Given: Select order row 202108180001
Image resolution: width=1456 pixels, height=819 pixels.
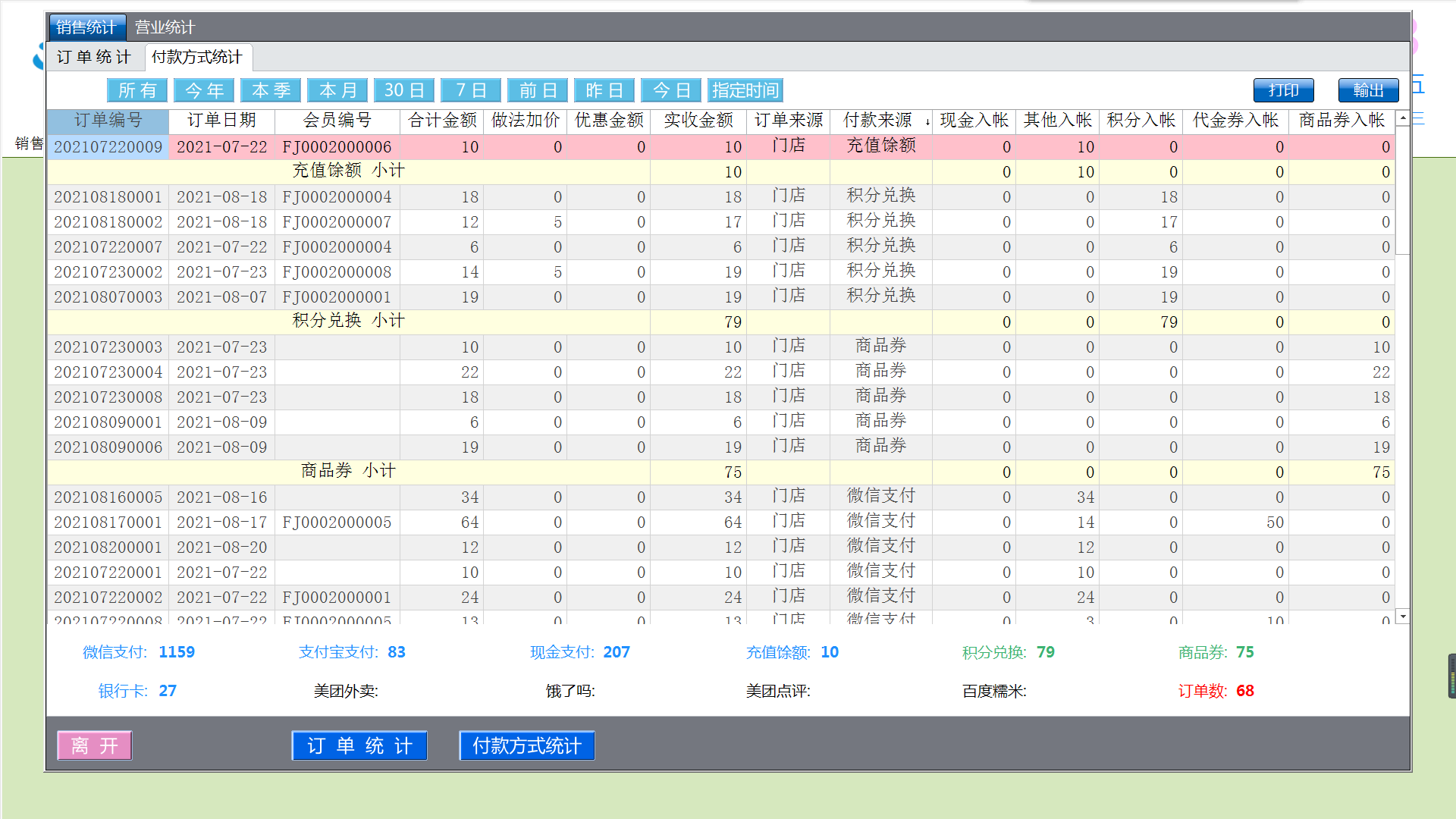Looking at the screenshot, I should coord(720,197).
